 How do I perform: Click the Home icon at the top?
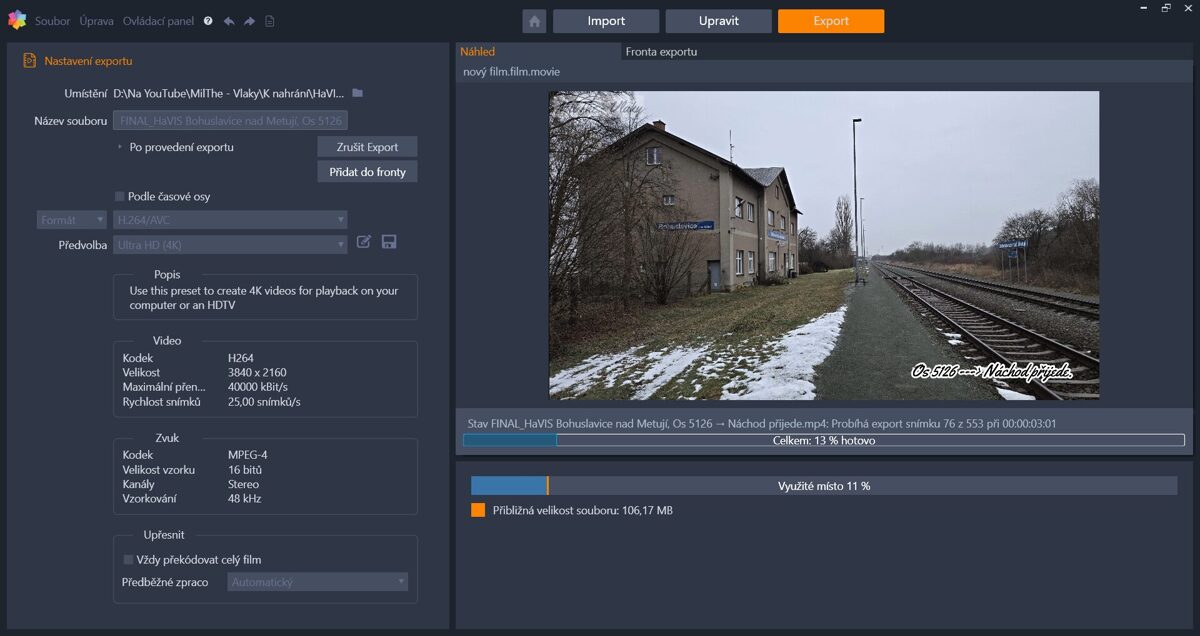(x=535, y=20)
